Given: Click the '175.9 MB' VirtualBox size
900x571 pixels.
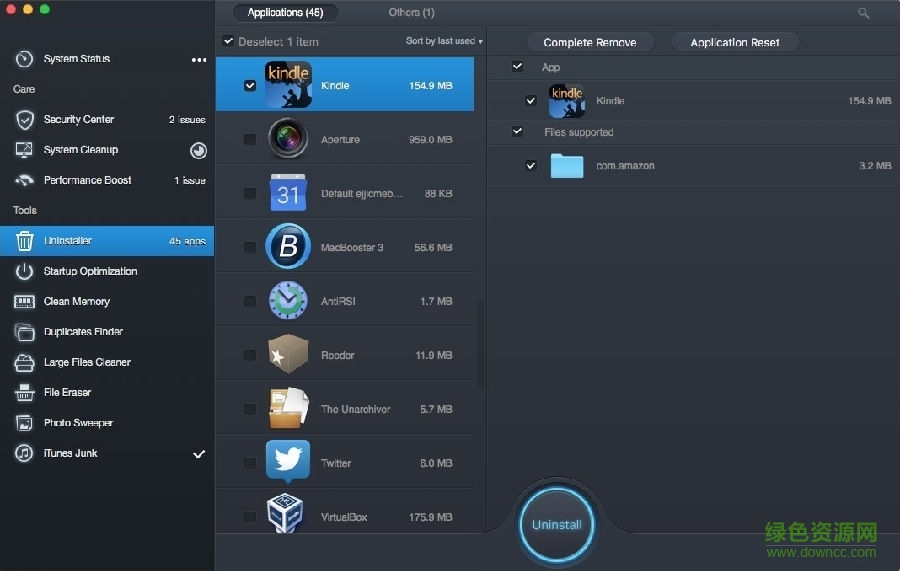Looking at the screenshot, I should (430, 517).
